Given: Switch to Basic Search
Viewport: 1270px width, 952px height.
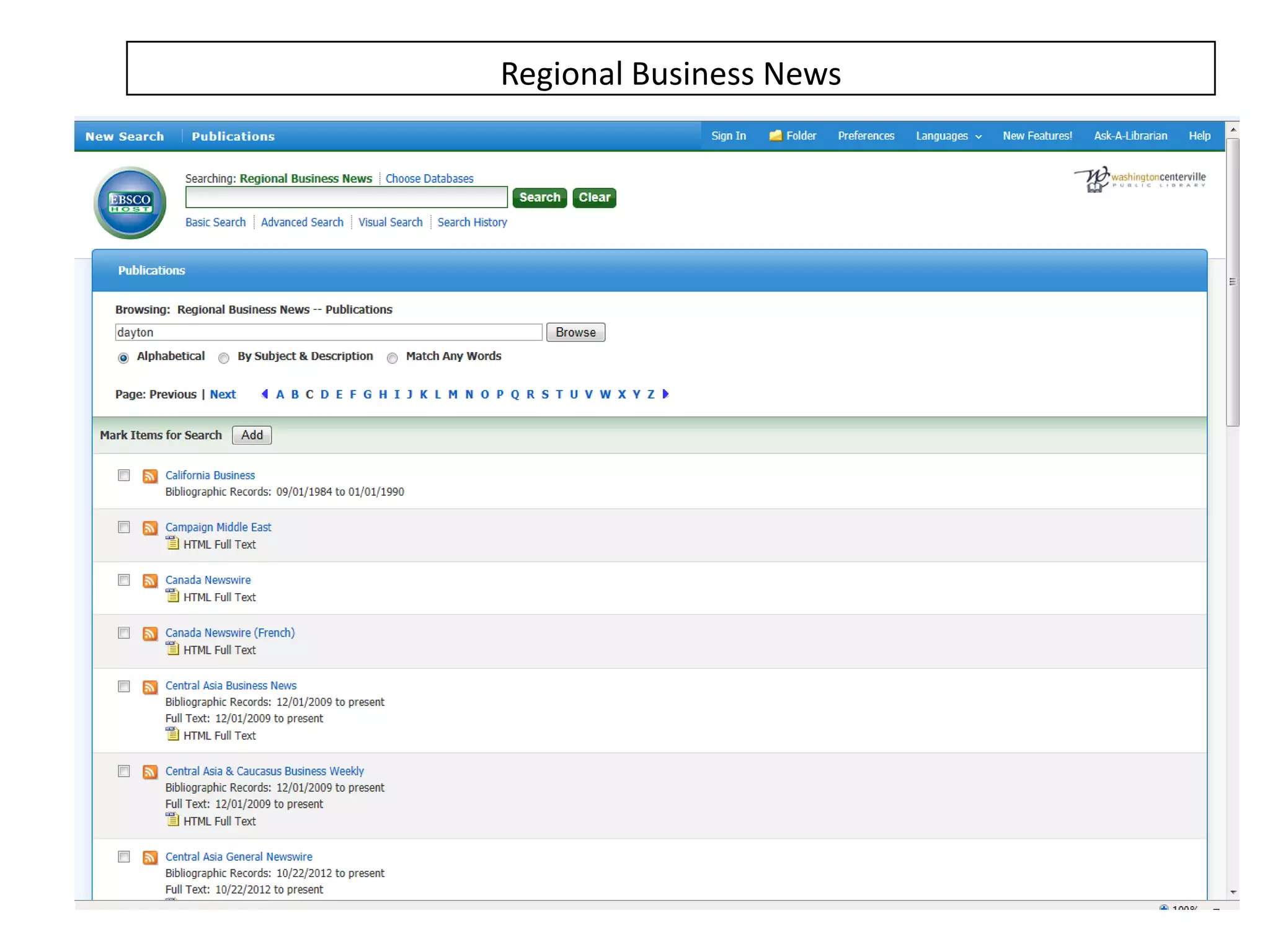Looking at the screenshot, I should pos(215,222).
